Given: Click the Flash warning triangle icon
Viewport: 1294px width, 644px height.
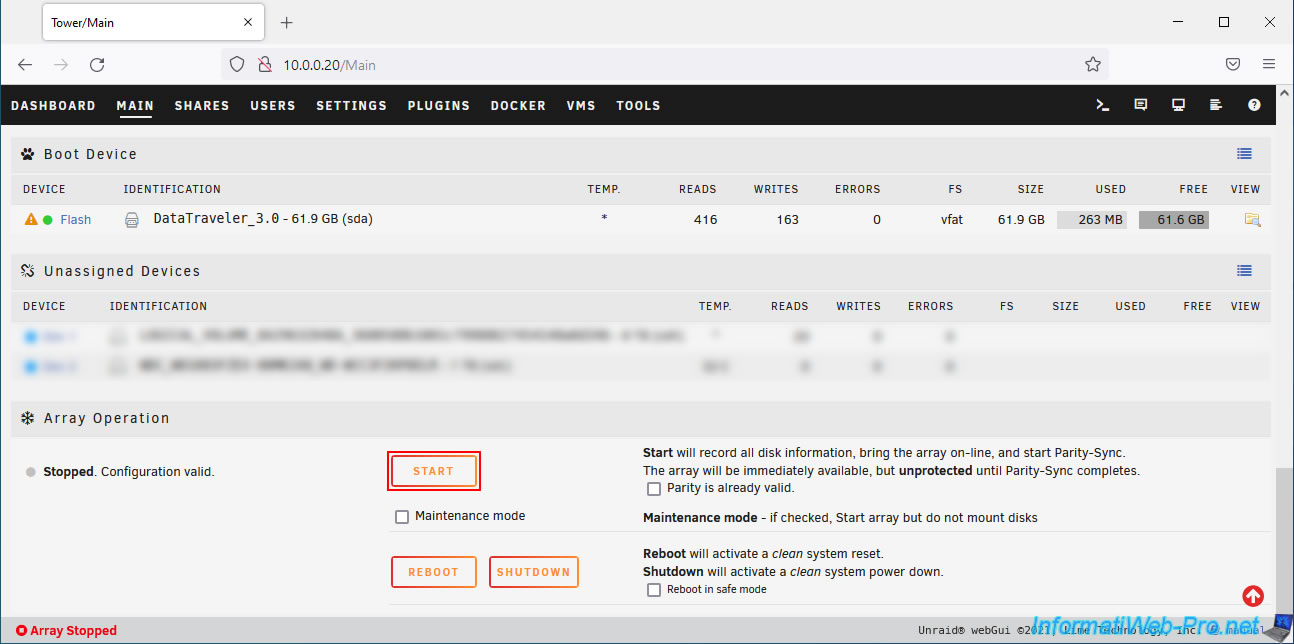Looking at the screenshot, I should click(x=31, y=220).
